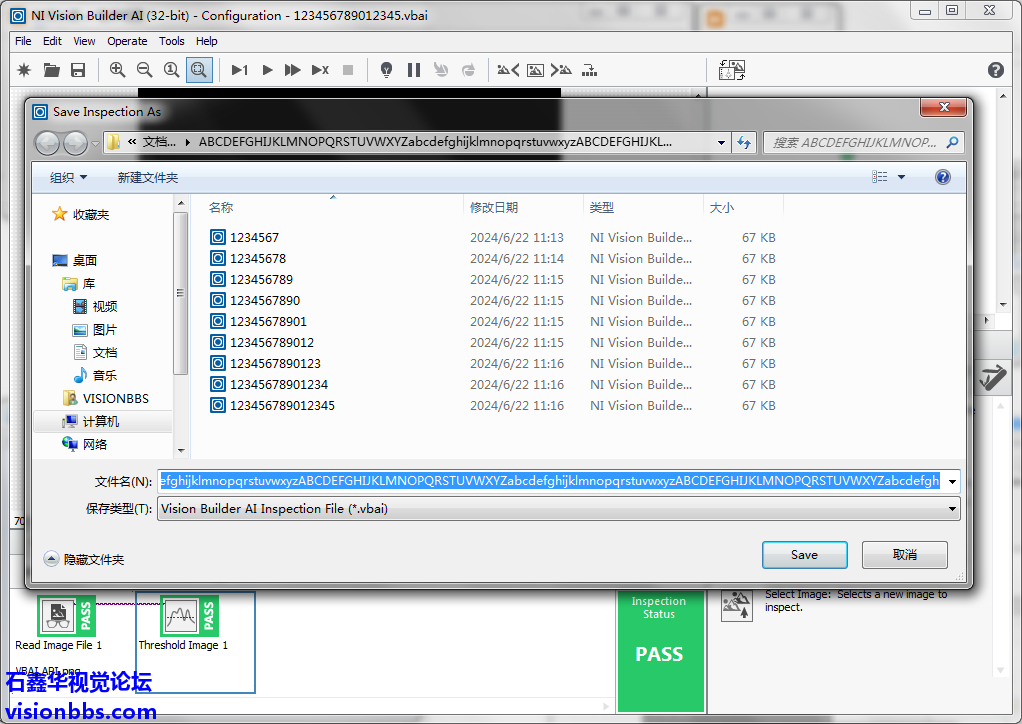The width and height of the screenshot is (1022, 724).
Task: Click the Zoom In magnifier icon
Action: click(118, 70)
